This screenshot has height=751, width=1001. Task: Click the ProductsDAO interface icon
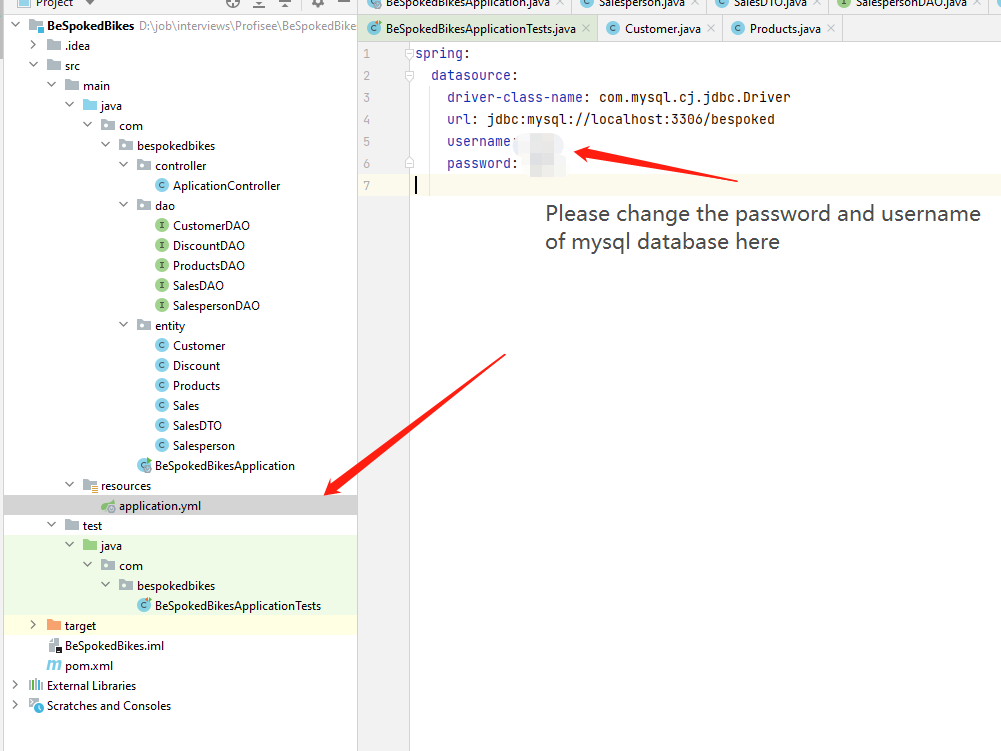[x=162, y=266]
